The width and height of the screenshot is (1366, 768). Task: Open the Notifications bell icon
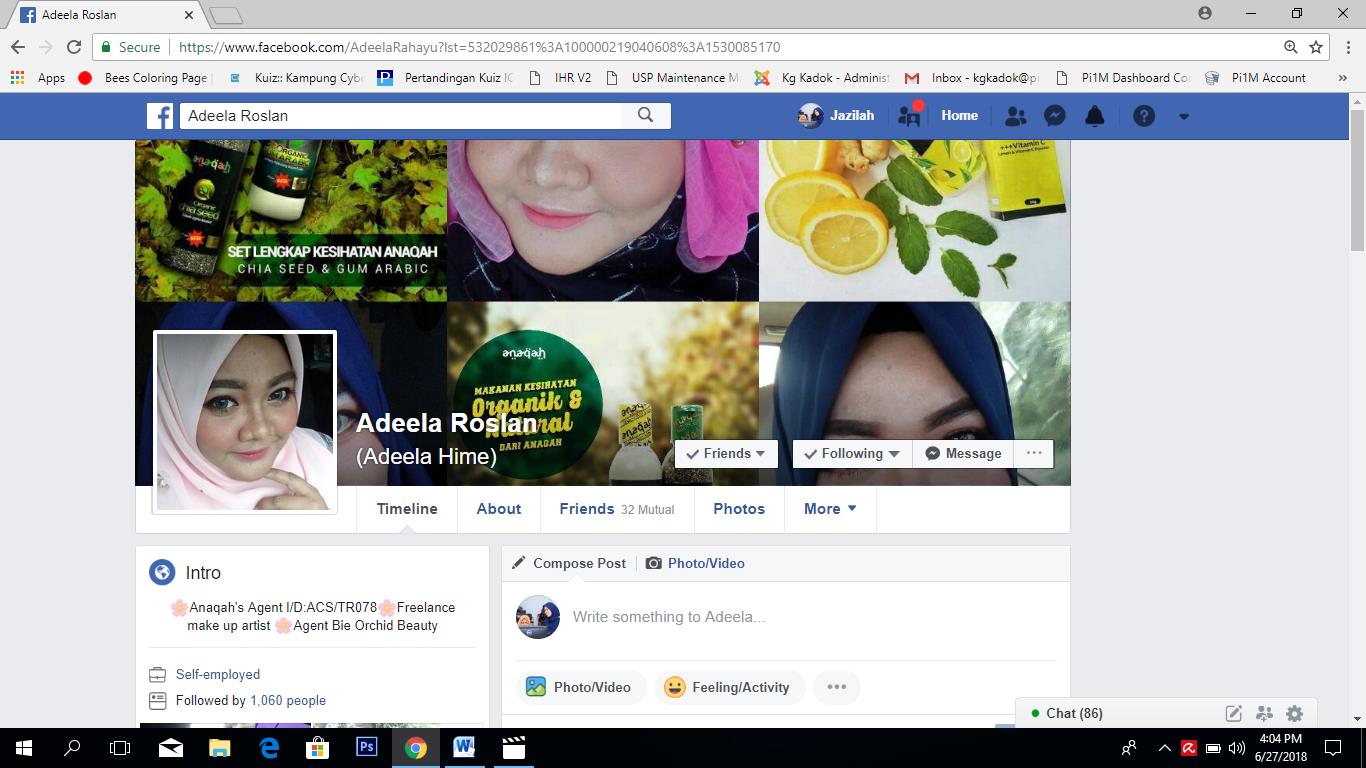(1095, 116)
